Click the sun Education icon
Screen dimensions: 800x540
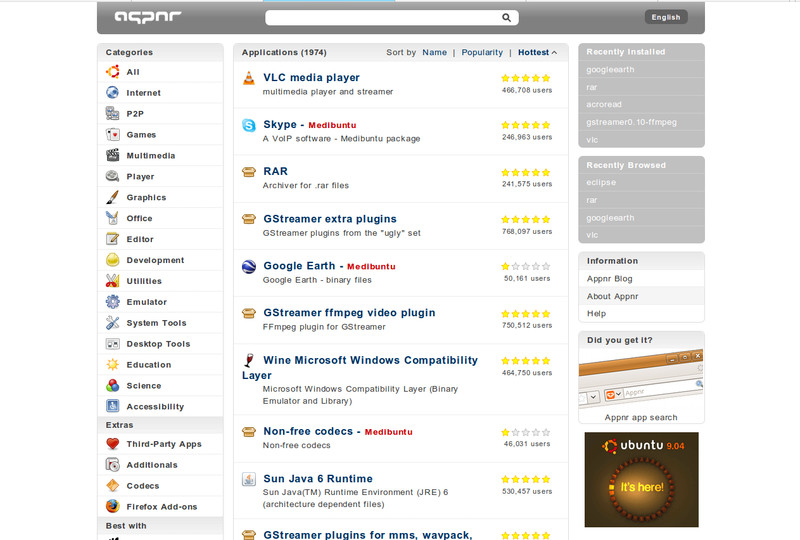point(112,364)
